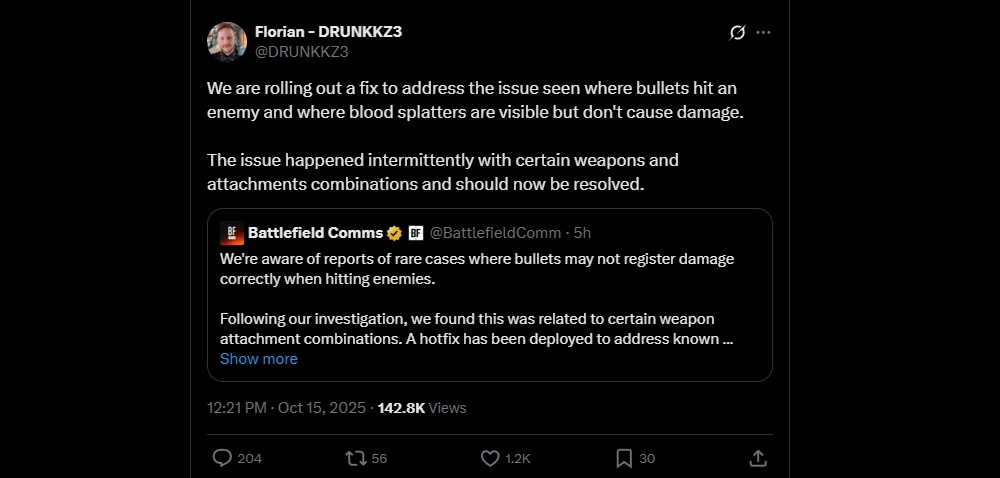
Task: Open the quoted post about the hotfix
Action: [x=490, y=300]
